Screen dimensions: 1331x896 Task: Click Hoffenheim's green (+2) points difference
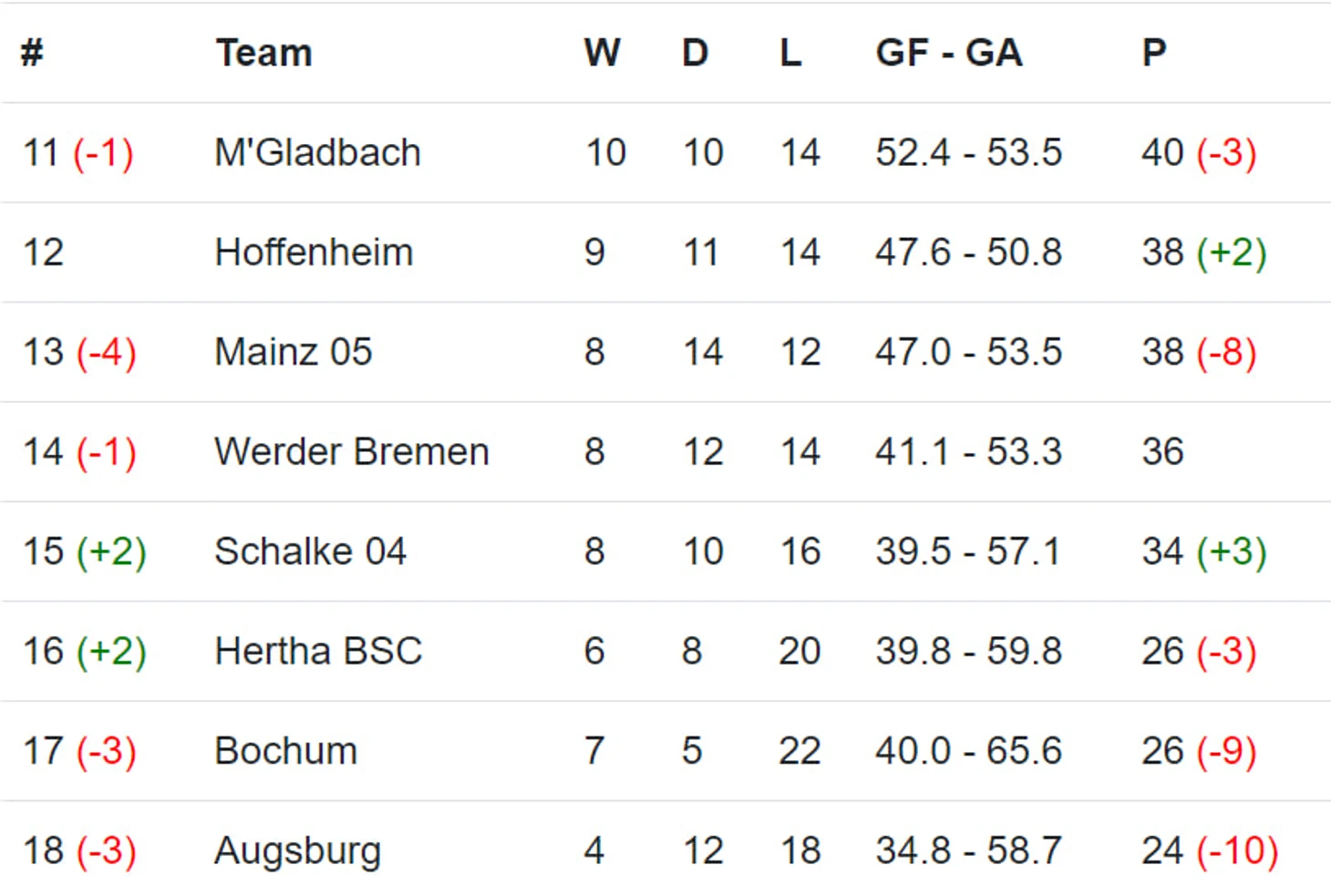click(1231, 252)
